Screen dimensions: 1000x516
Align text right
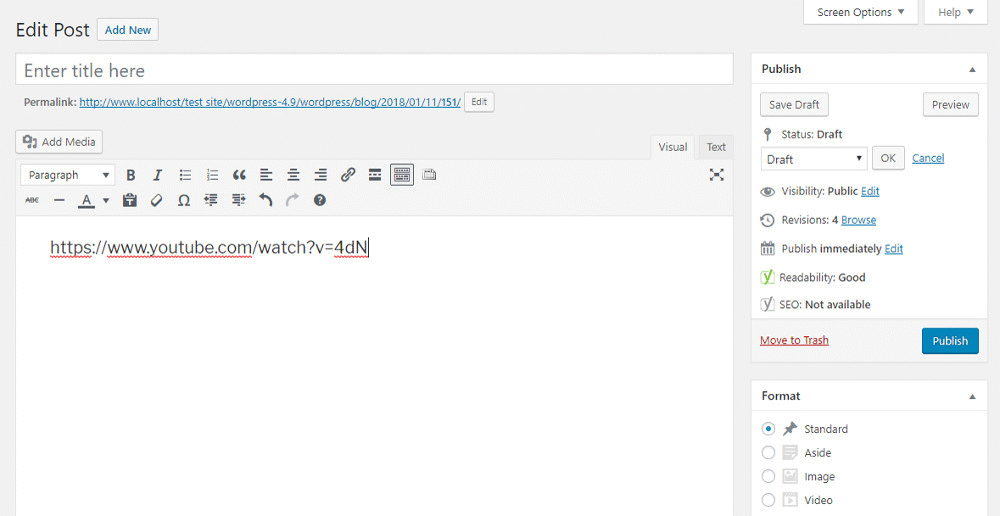click(321, 175)
